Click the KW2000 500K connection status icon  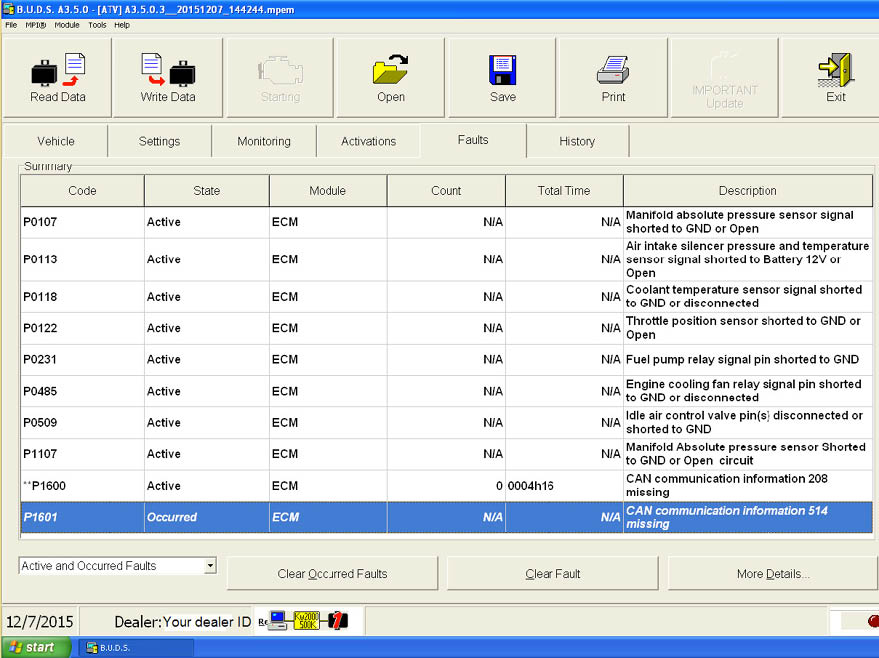coord(305,621)
